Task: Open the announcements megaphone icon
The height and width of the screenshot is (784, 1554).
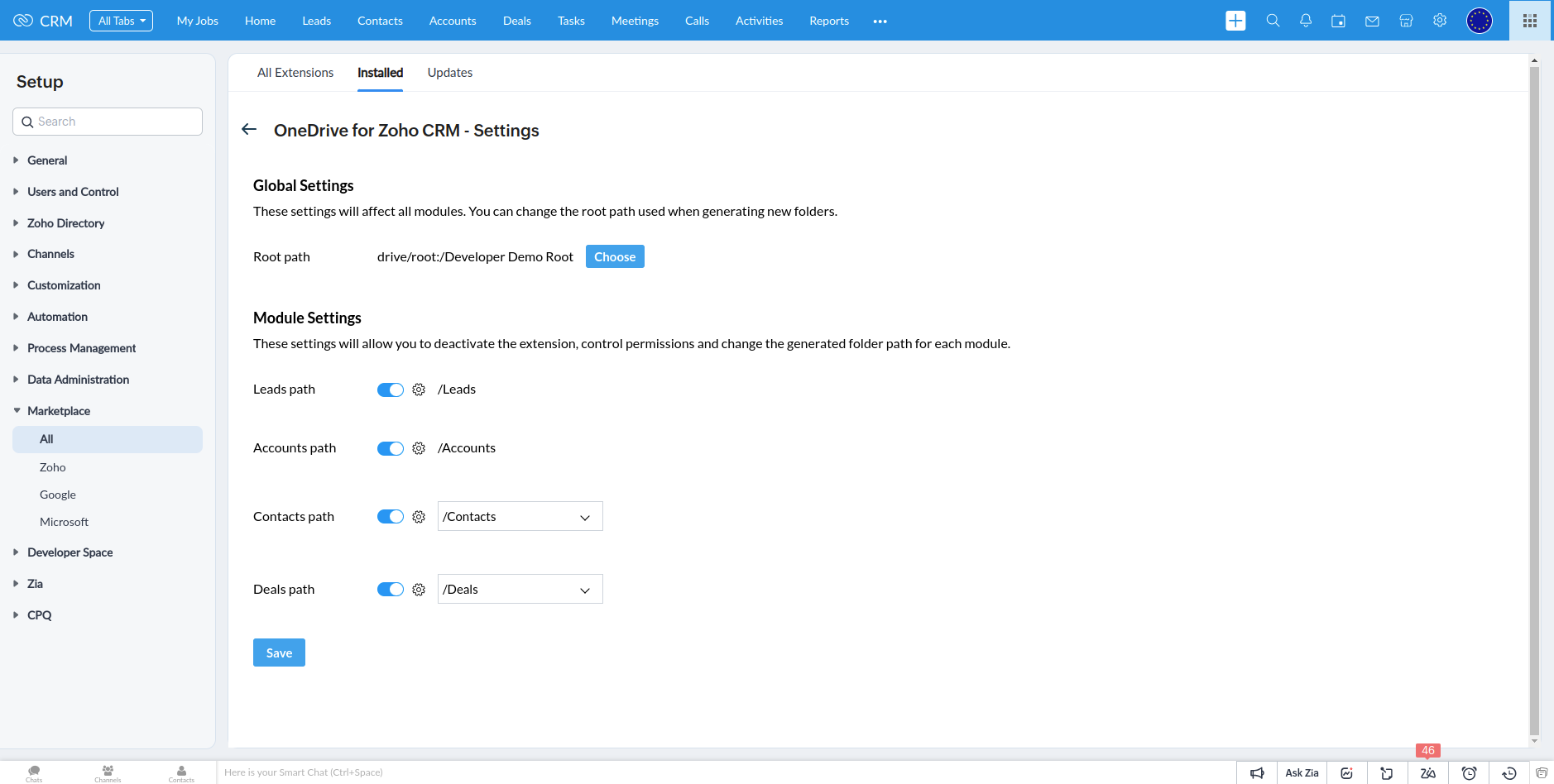Action: point(1257,773)
